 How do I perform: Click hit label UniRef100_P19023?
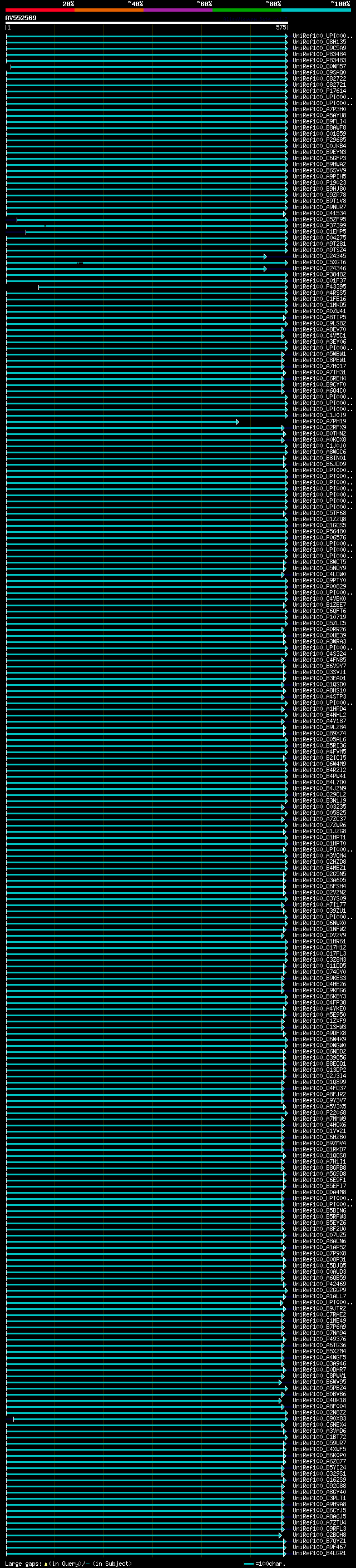319,183
